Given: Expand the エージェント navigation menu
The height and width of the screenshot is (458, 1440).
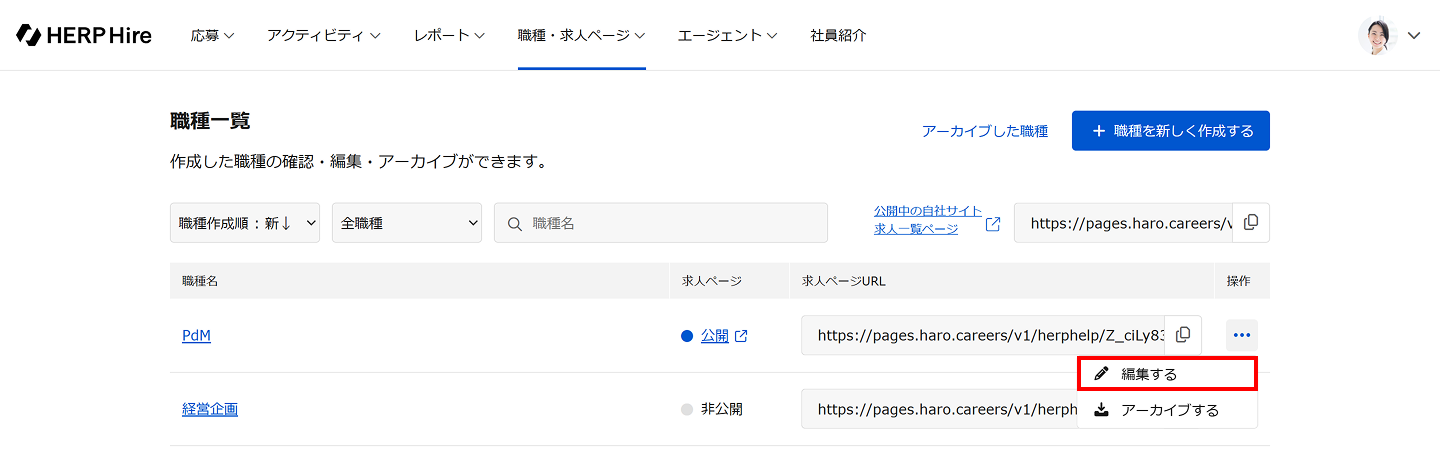Looking at the screenshot, I should pos(727,35).
